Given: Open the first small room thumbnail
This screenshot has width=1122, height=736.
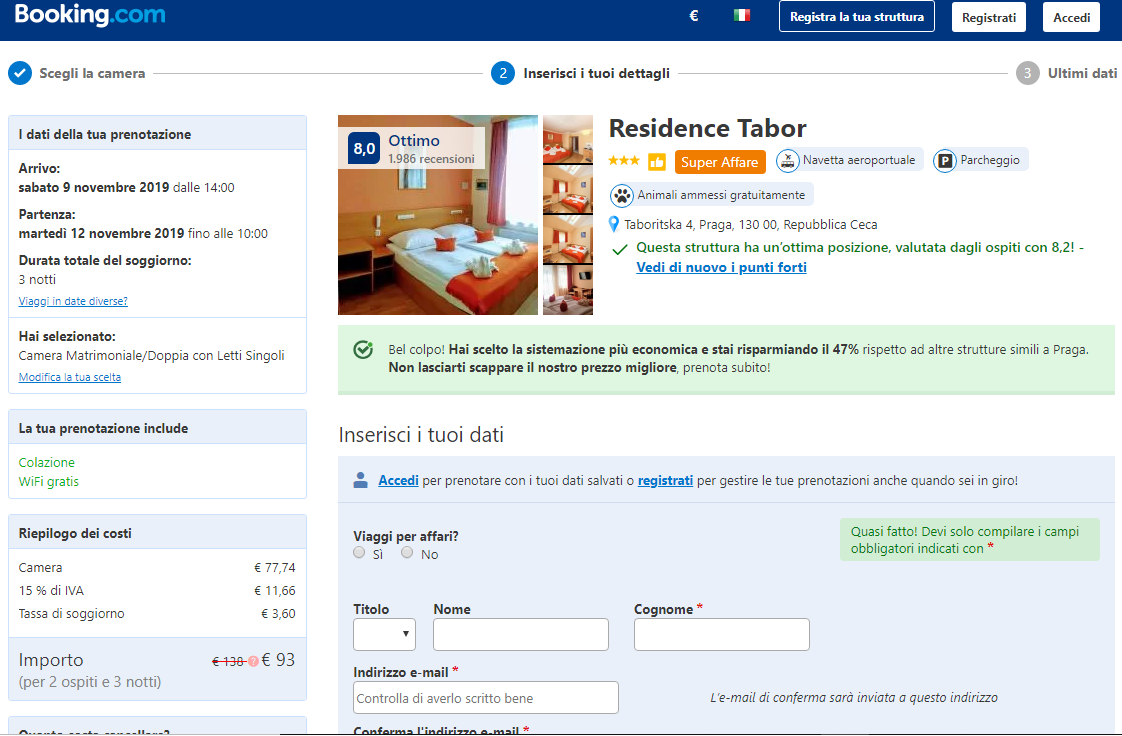Looking at the screenshot, I should point(568,139).
